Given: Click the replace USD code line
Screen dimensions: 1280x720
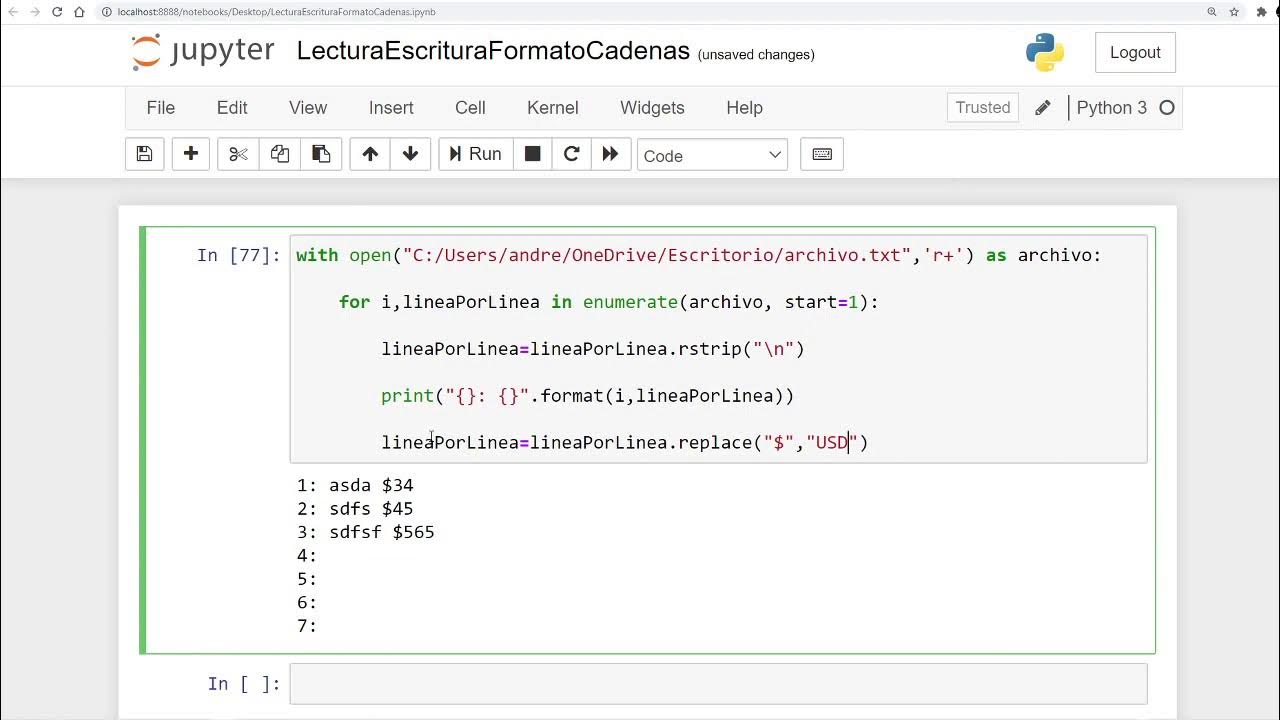Looking at the screenshot, I should (624, 443).
